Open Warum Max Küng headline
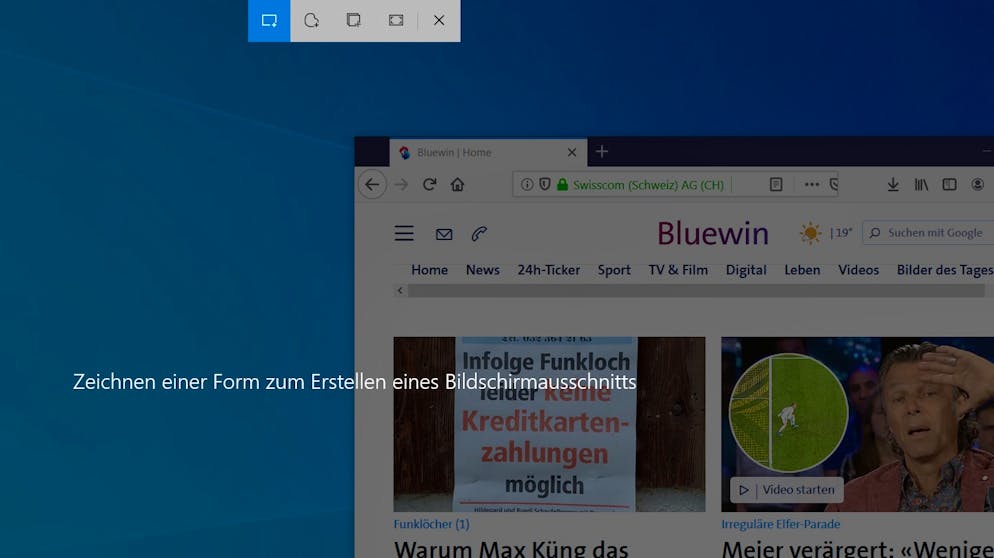 (x=511, y=548)
